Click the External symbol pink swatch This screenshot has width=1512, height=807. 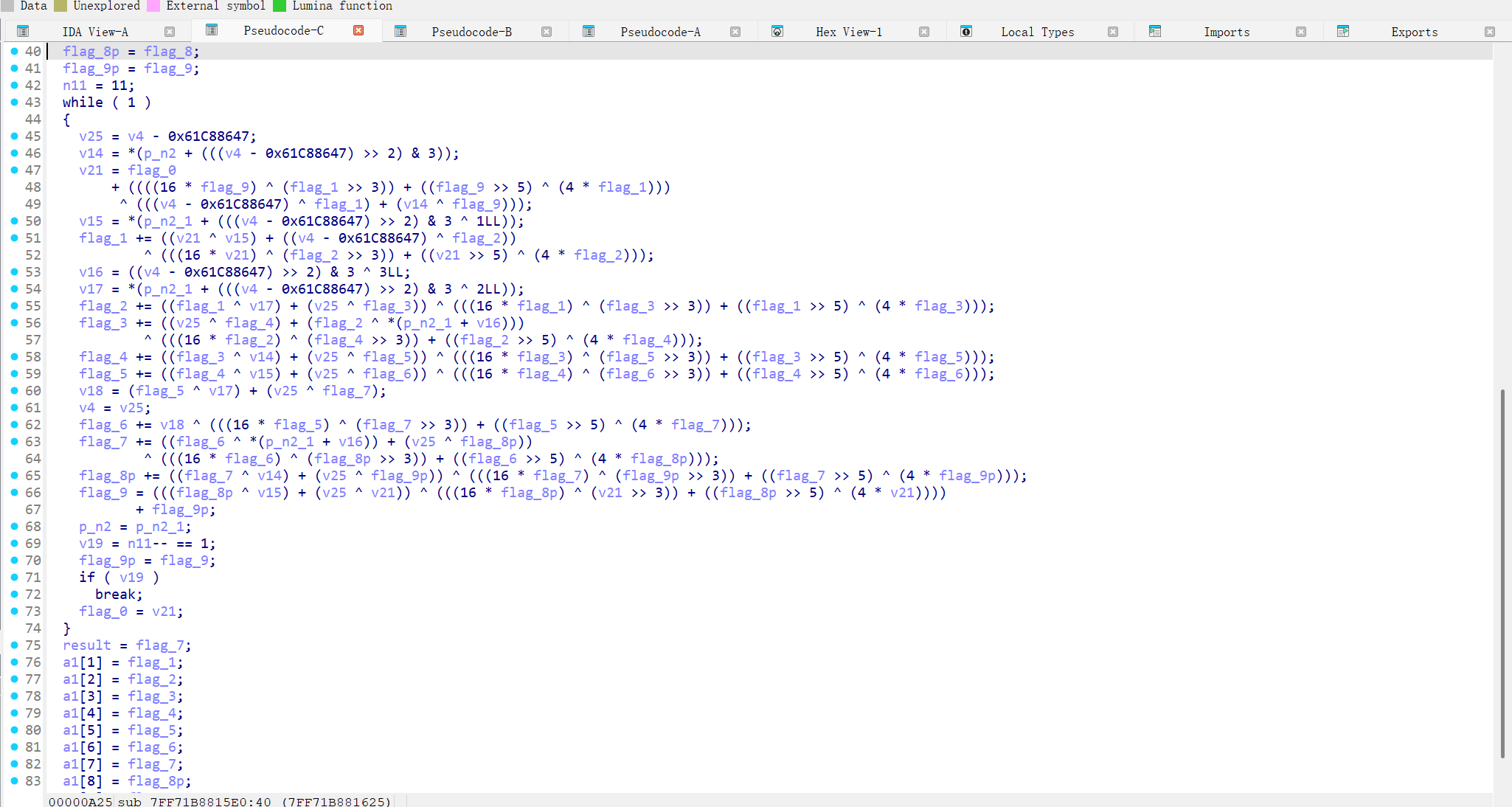pos(153,6)
